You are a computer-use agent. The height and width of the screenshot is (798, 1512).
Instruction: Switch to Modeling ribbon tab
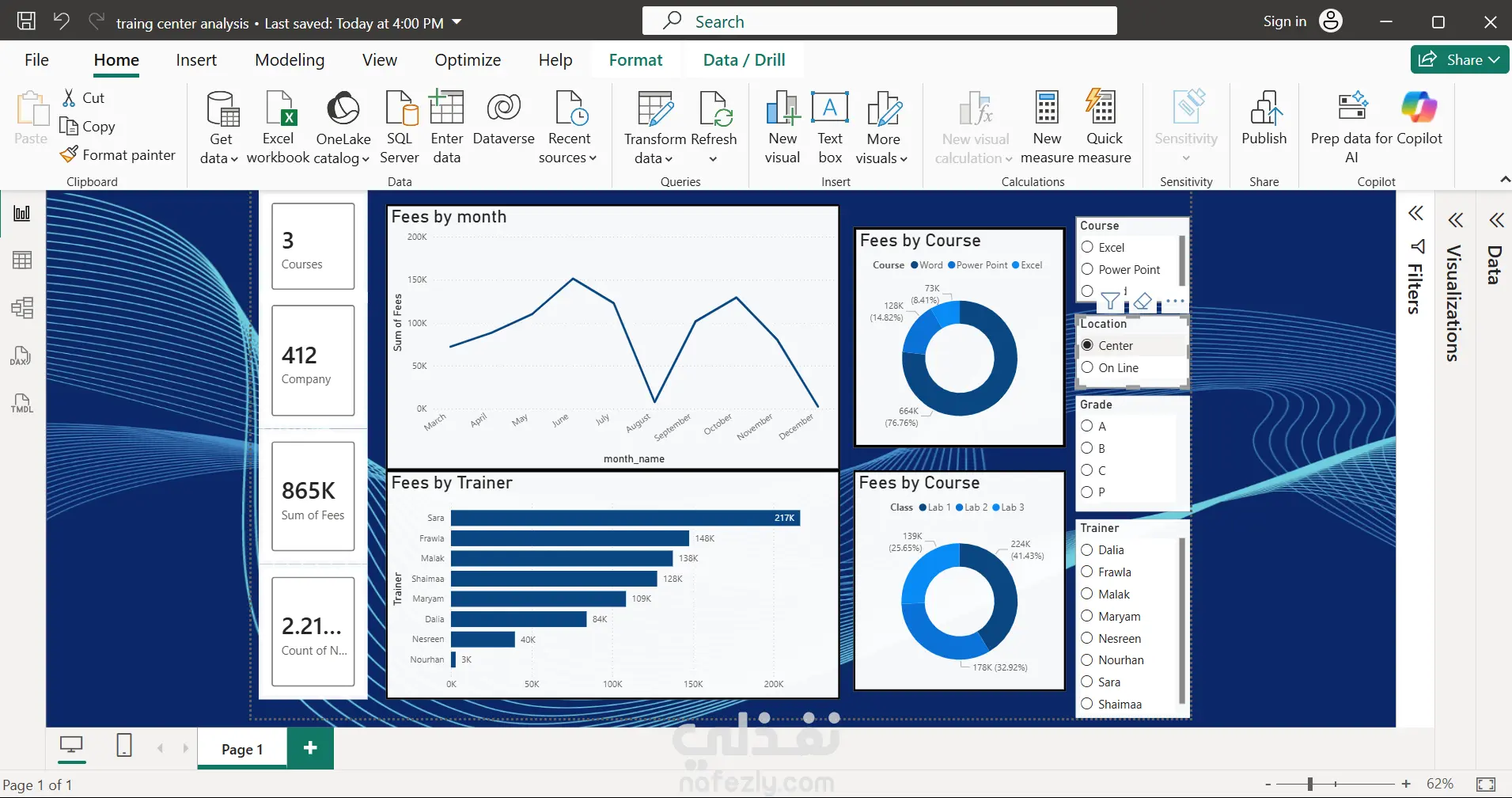(290, 60)
